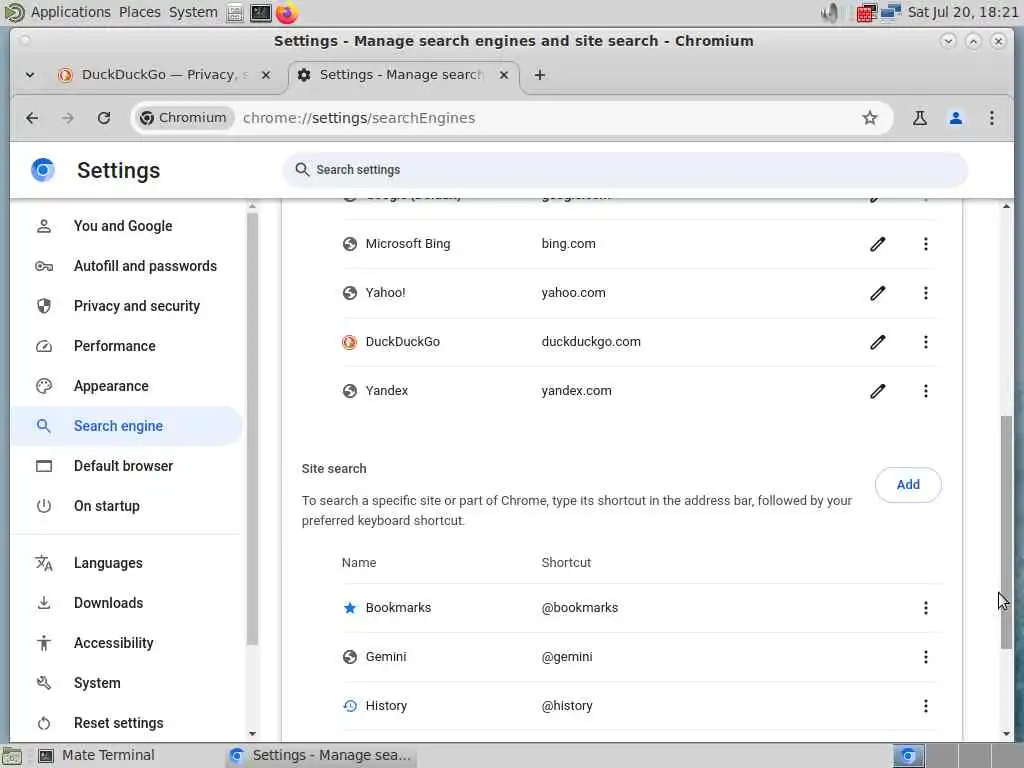Edit the Microsoft Bing search engine
Image resolution: width=1024 pixels, height=768 pixels.
click(877, 244)
